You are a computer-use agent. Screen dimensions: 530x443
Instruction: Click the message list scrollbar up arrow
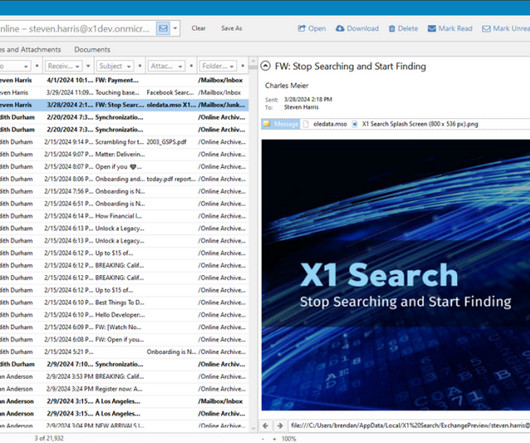[x=253, y=61]
